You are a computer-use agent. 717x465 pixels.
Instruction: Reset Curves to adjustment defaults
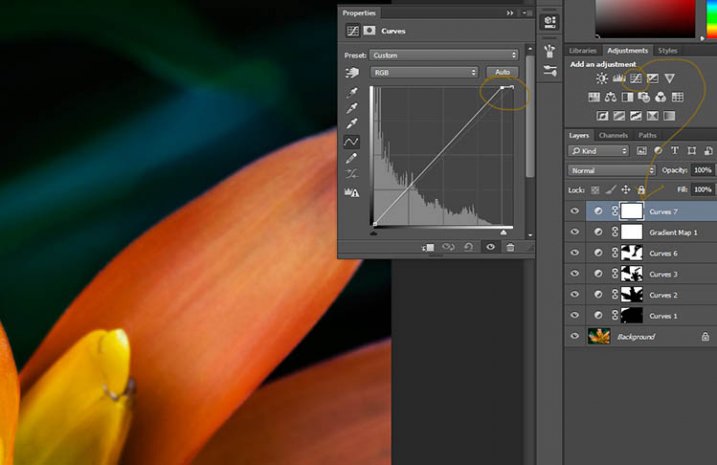(470, 247)
